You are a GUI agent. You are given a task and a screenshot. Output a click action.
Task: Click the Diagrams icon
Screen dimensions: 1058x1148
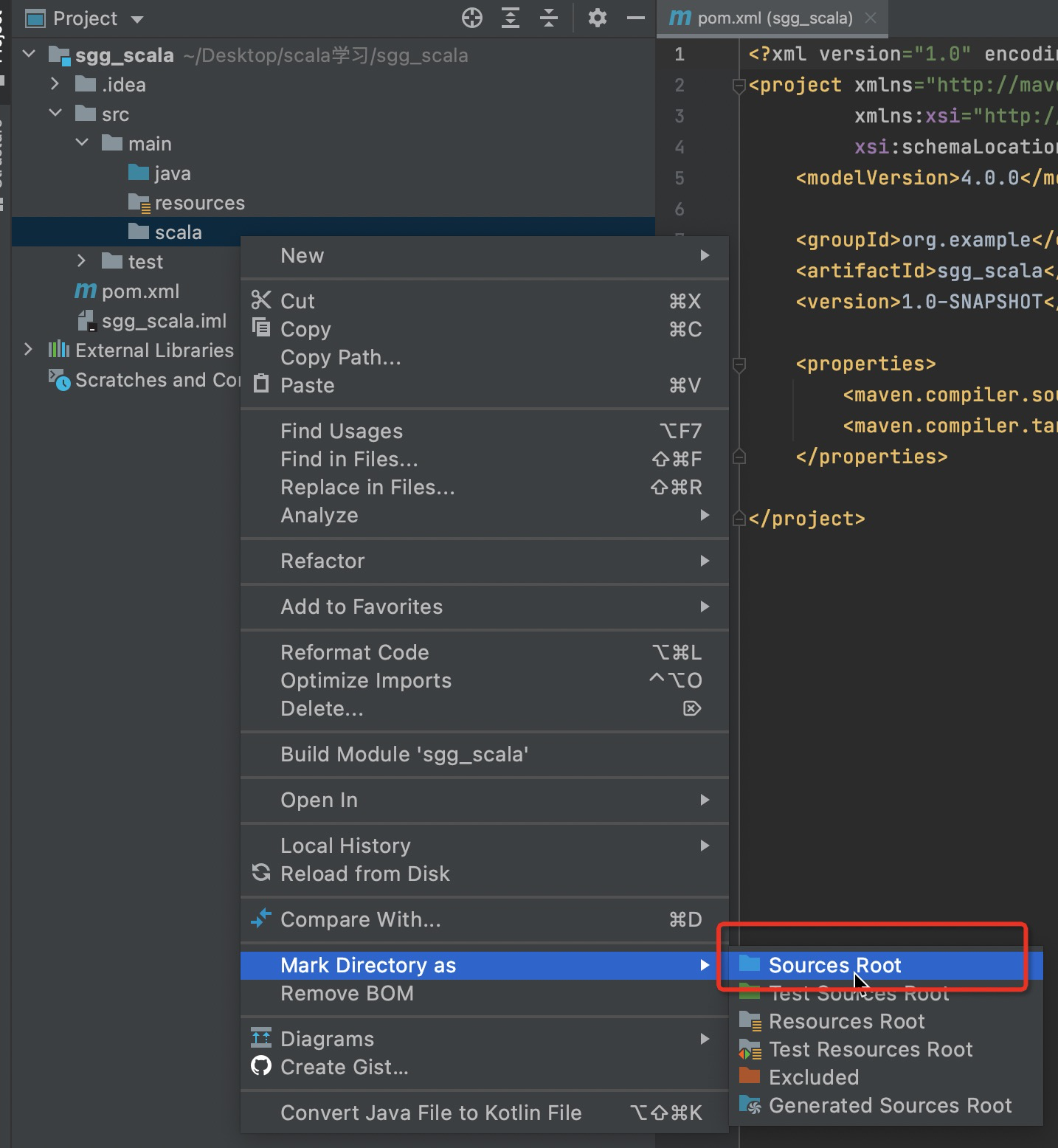[x=261, y=1038]
